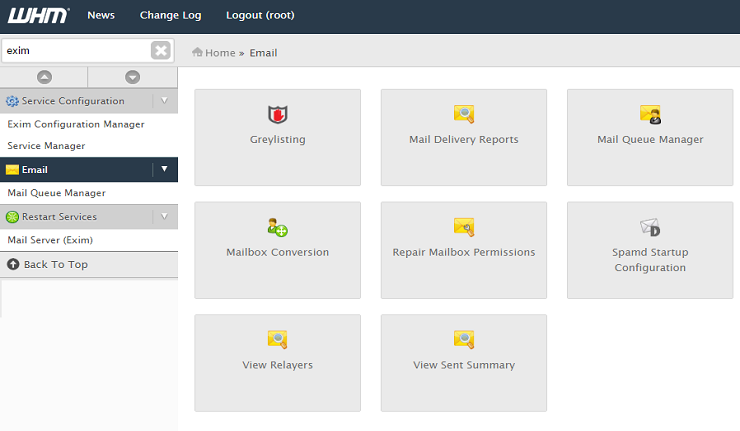The image size is (740, 431).
Task: Collapse the Service Configuration section
Action: (x=164, y=101)
